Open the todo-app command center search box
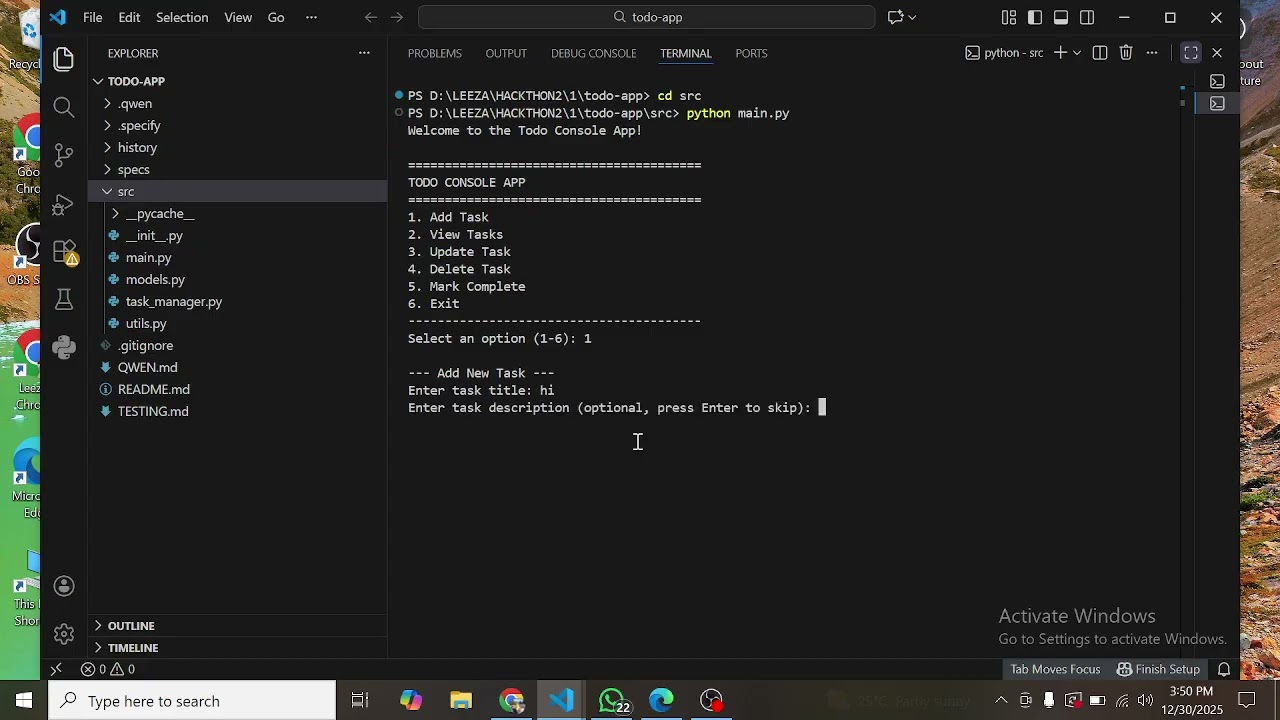The image size is (1280, 720). click(647, 17)
